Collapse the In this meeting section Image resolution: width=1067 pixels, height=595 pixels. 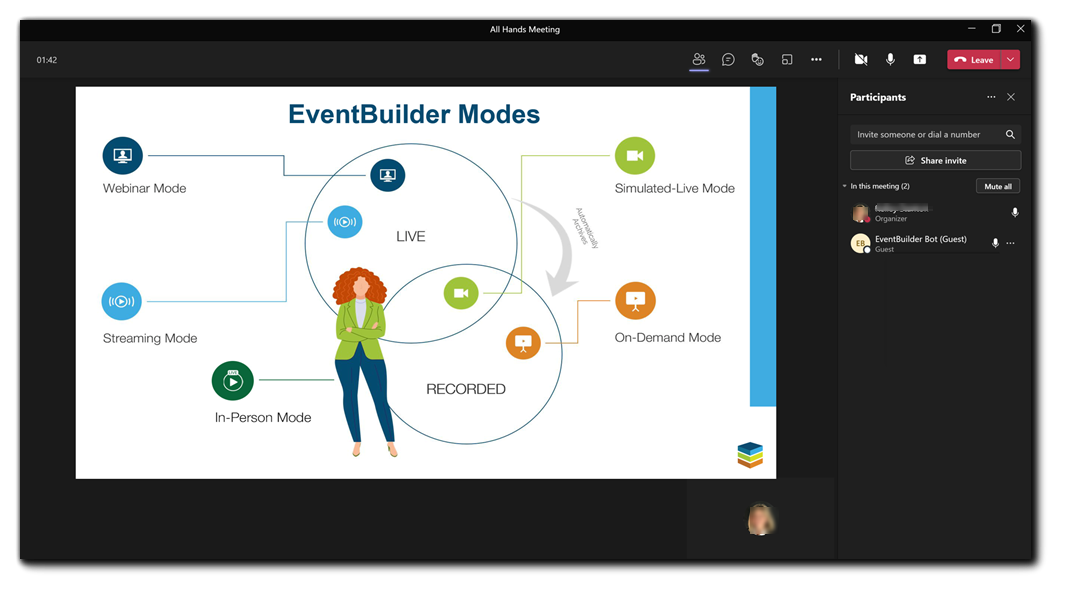click(844, 186)
